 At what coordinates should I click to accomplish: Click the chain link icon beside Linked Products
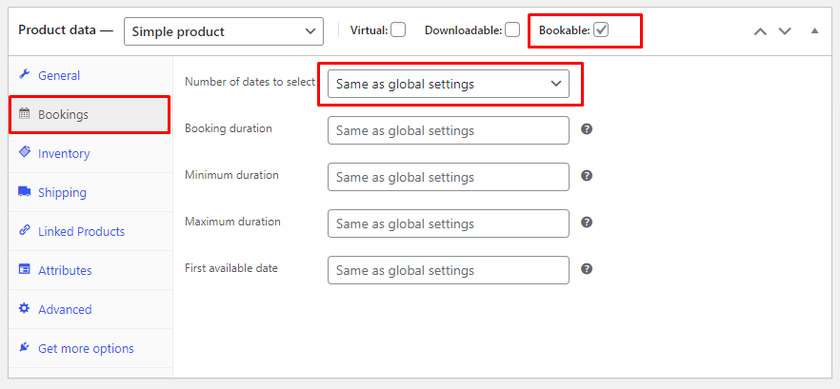coord(24,230)
